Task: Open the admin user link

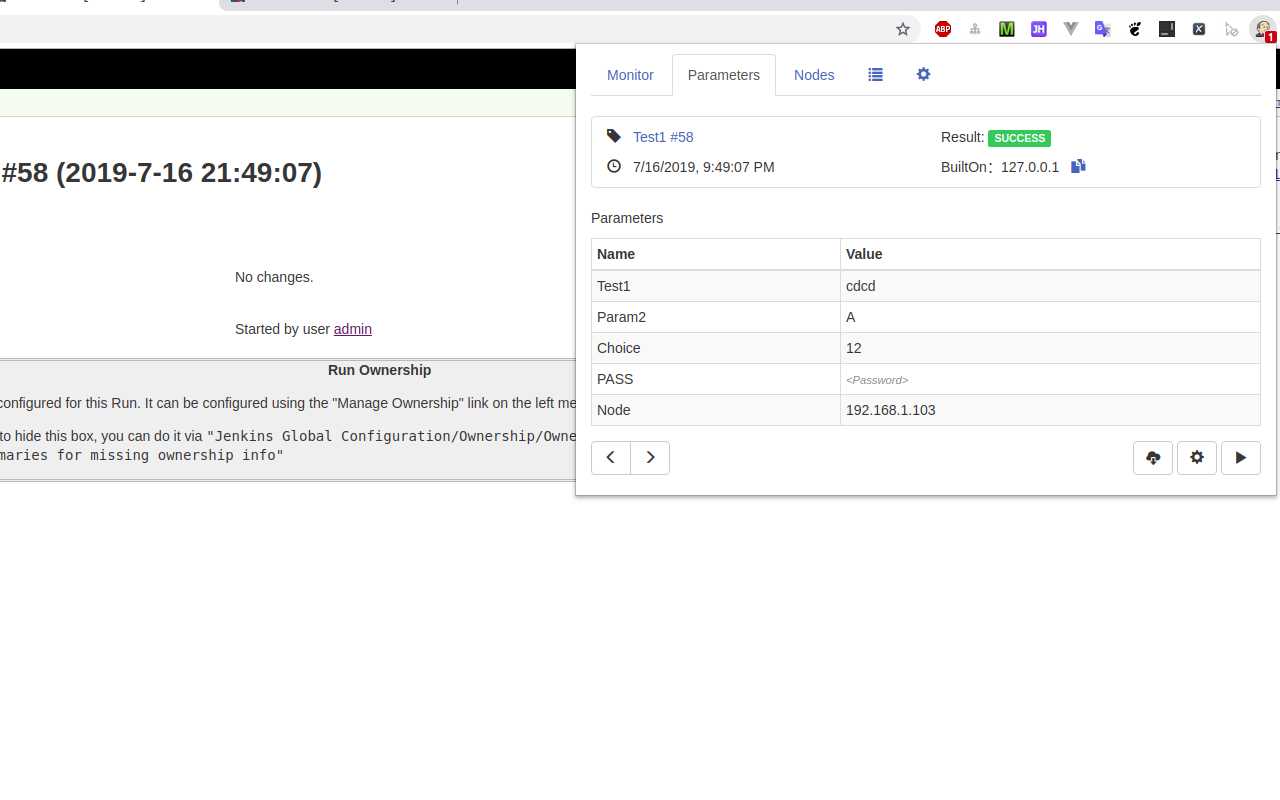Action: pyautogui.click(x=353, y=329)
